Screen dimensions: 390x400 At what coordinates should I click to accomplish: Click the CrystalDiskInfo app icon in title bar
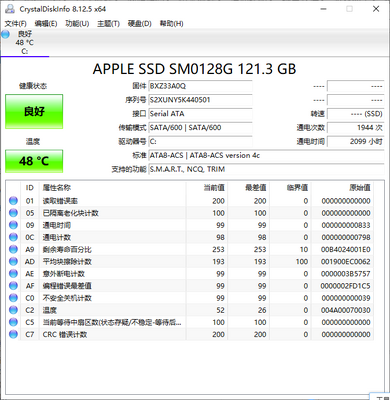(x=10, y=9)
